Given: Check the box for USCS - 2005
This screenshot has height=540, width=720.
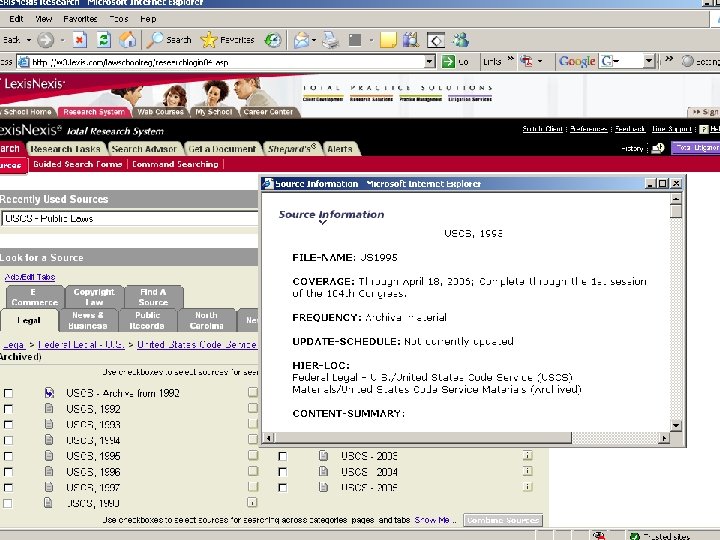Looking at the screenshot, I should 282,487.
